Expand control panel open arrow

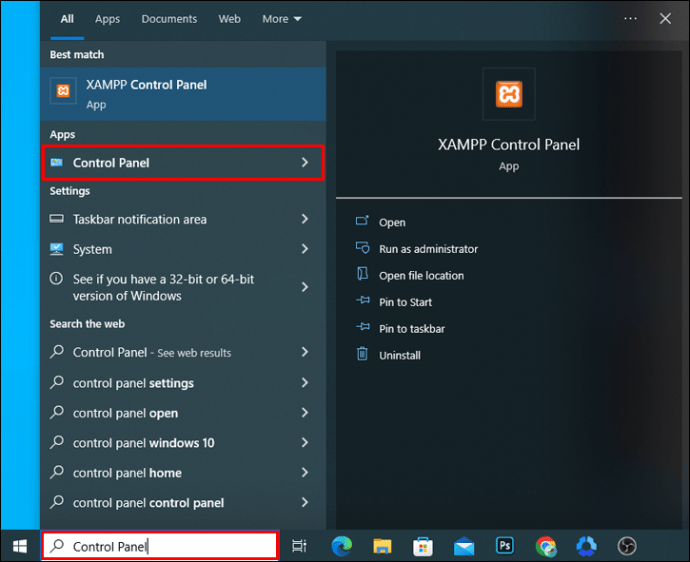(x=305, y=412)
